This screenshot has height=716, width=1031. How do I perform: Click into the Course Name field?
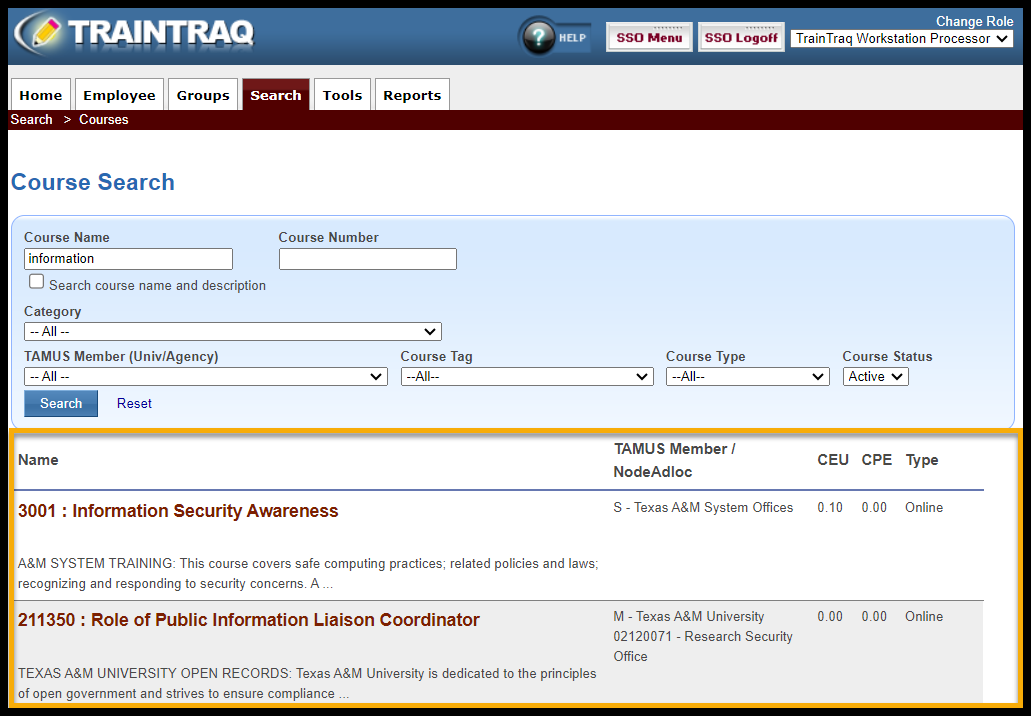(128, 259)
